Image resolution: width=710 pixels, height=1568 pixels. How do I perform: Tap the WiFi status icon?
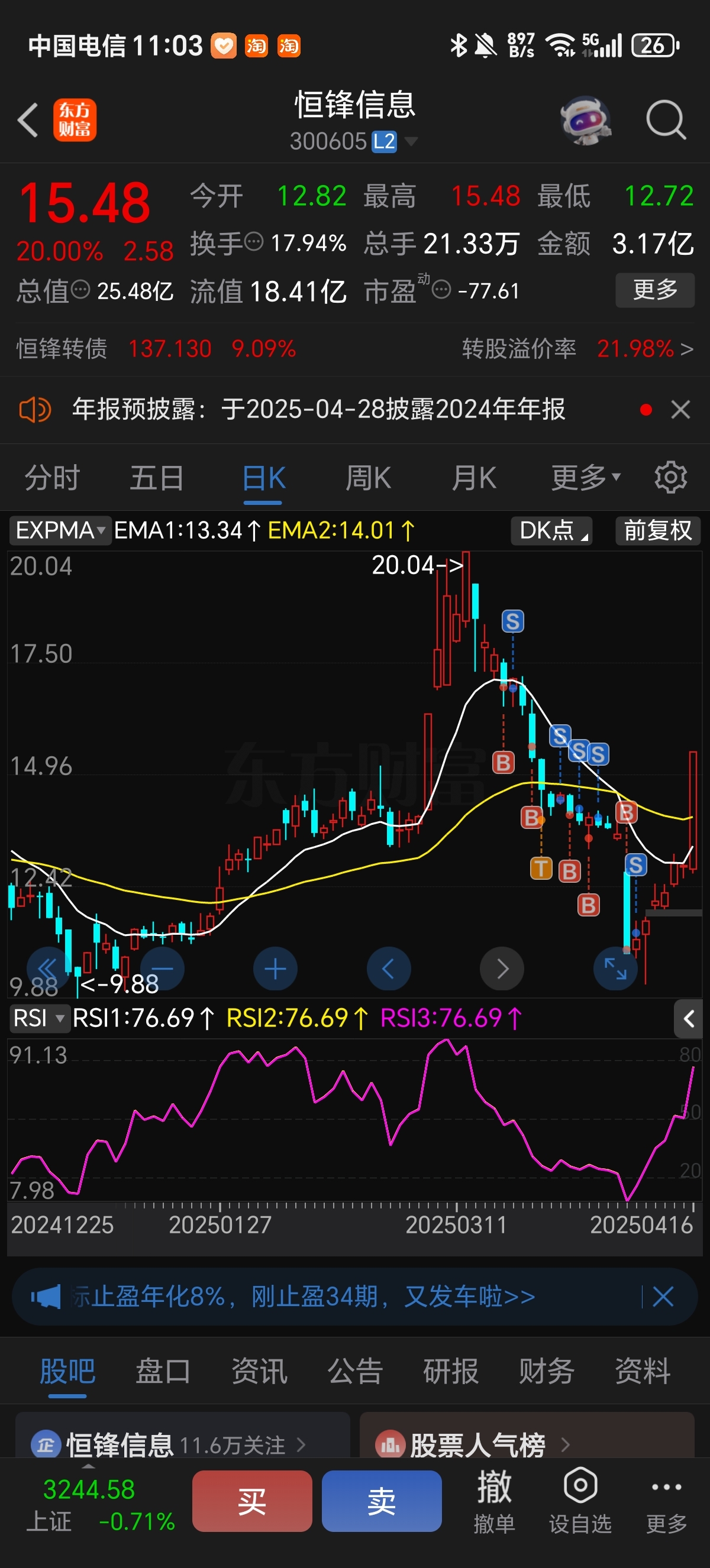tap(560, 46)
